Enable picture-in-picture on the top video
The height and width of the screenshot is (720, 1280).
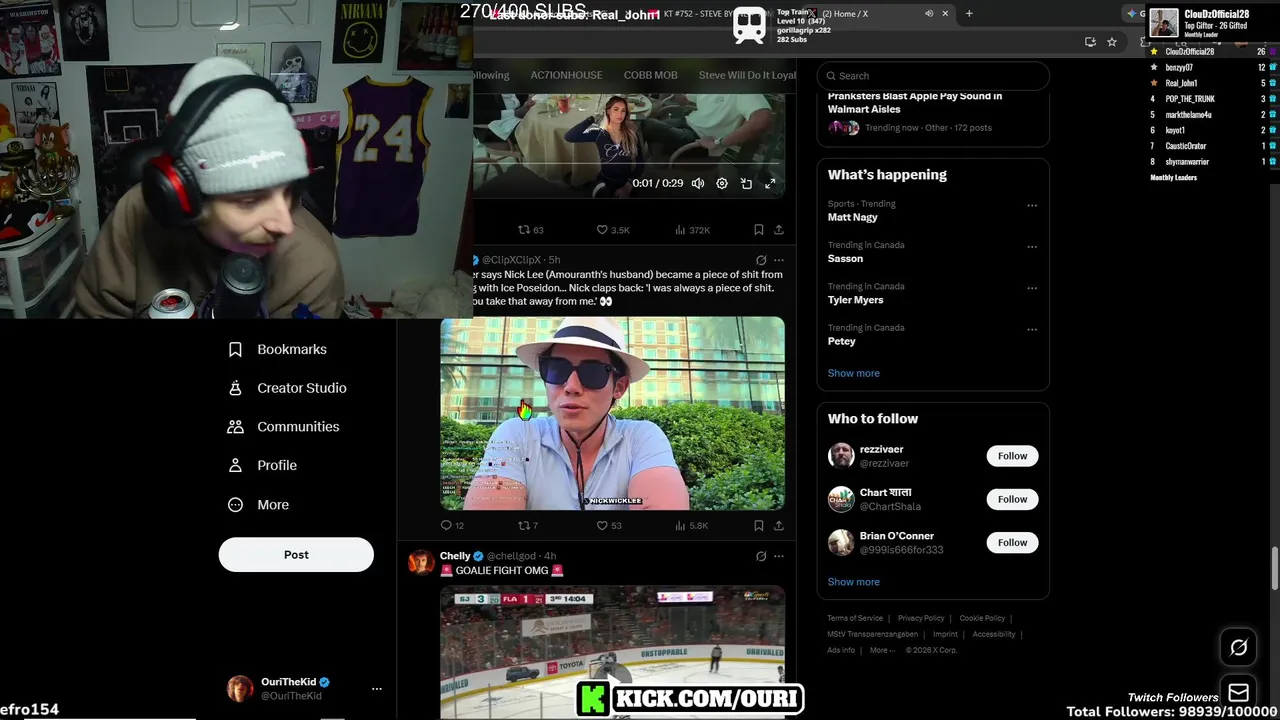click(x=746, y=184)
